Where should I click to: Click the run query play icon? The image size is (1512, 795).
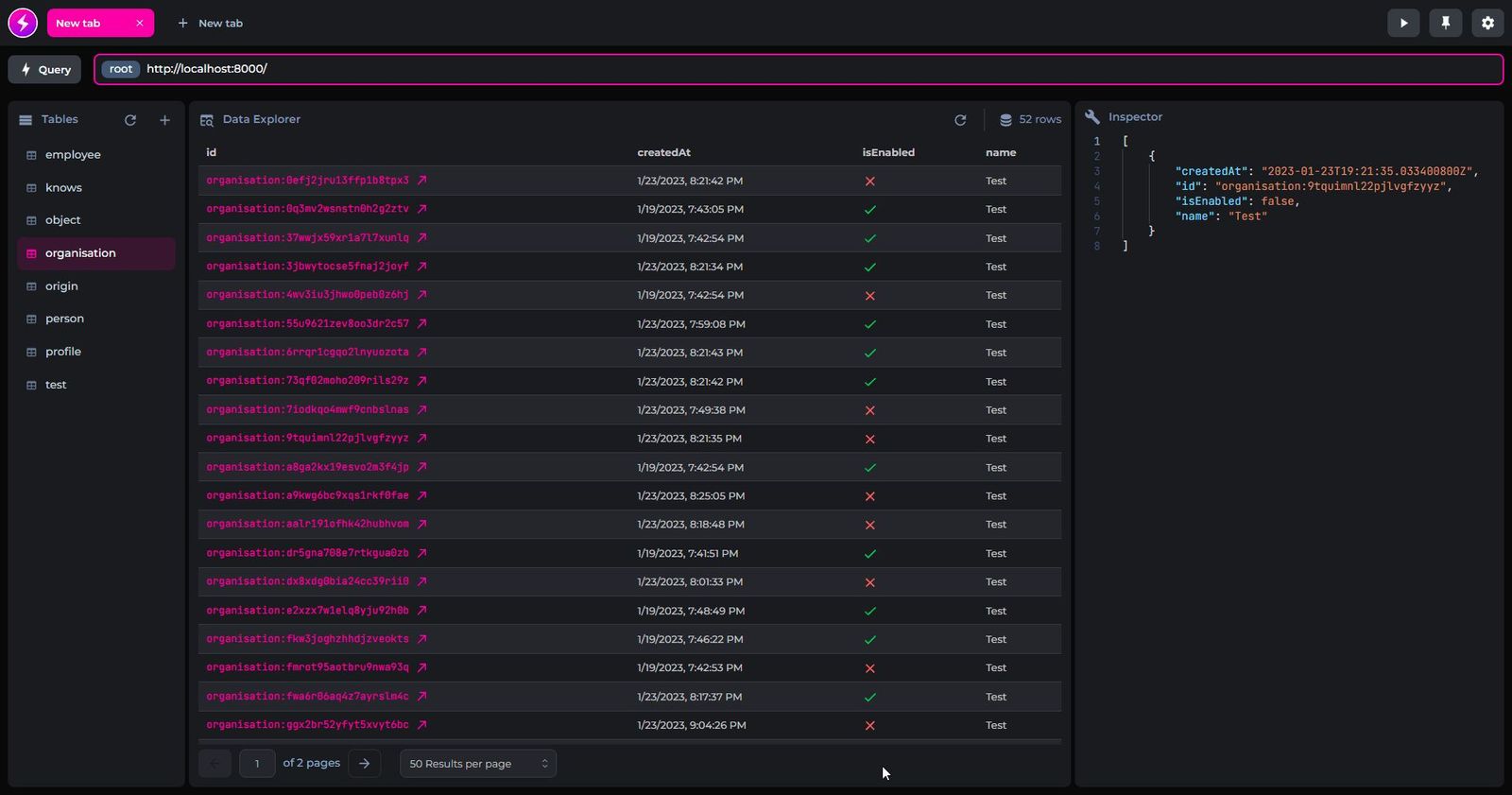(x=1403, y=23)
